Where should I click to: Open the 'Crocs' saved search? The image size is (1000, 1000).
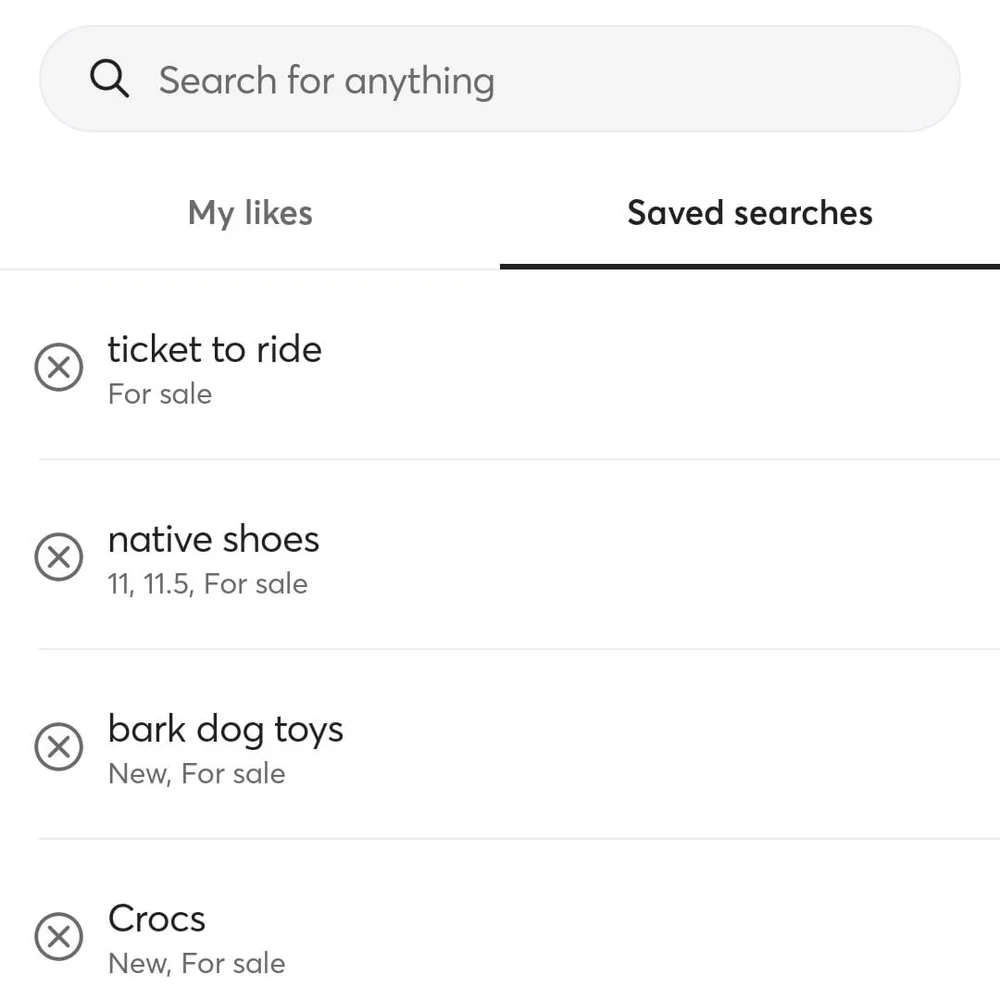(x=157, y=919)
